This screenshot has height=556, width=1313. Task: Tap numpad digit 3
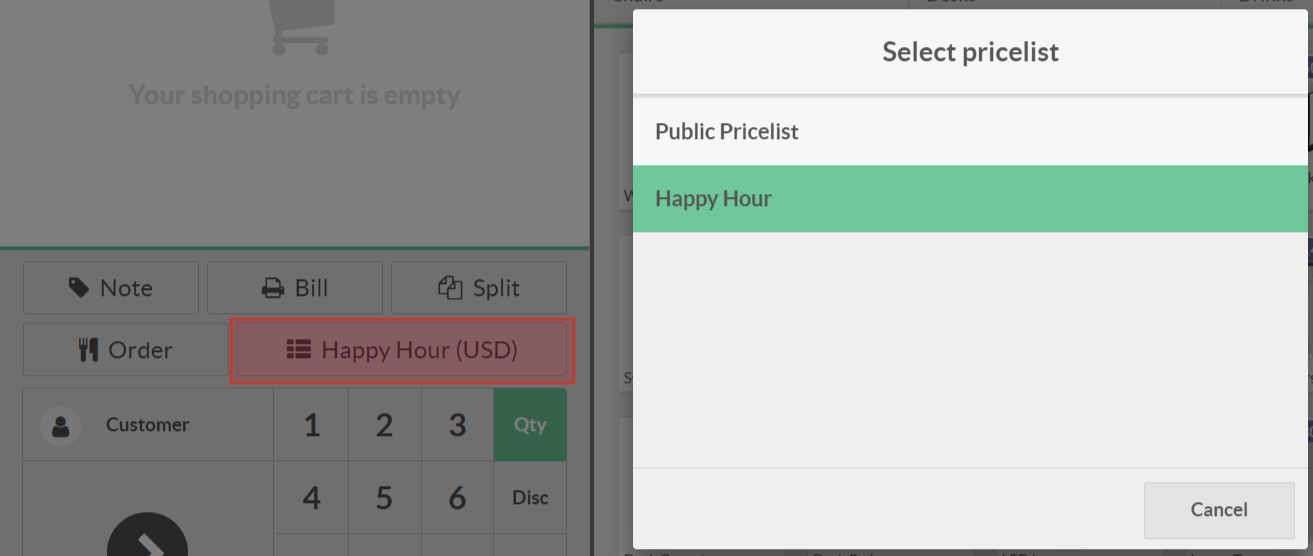[x=457, y=425]
